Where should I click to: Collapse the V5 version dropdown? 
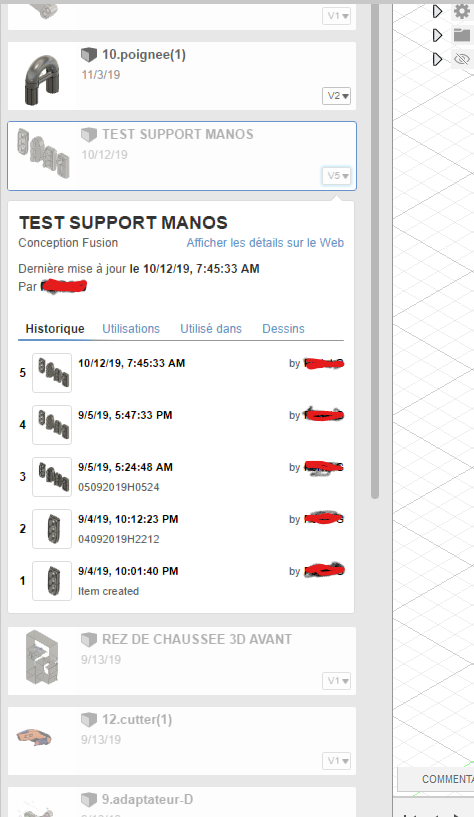pos(336,176)
